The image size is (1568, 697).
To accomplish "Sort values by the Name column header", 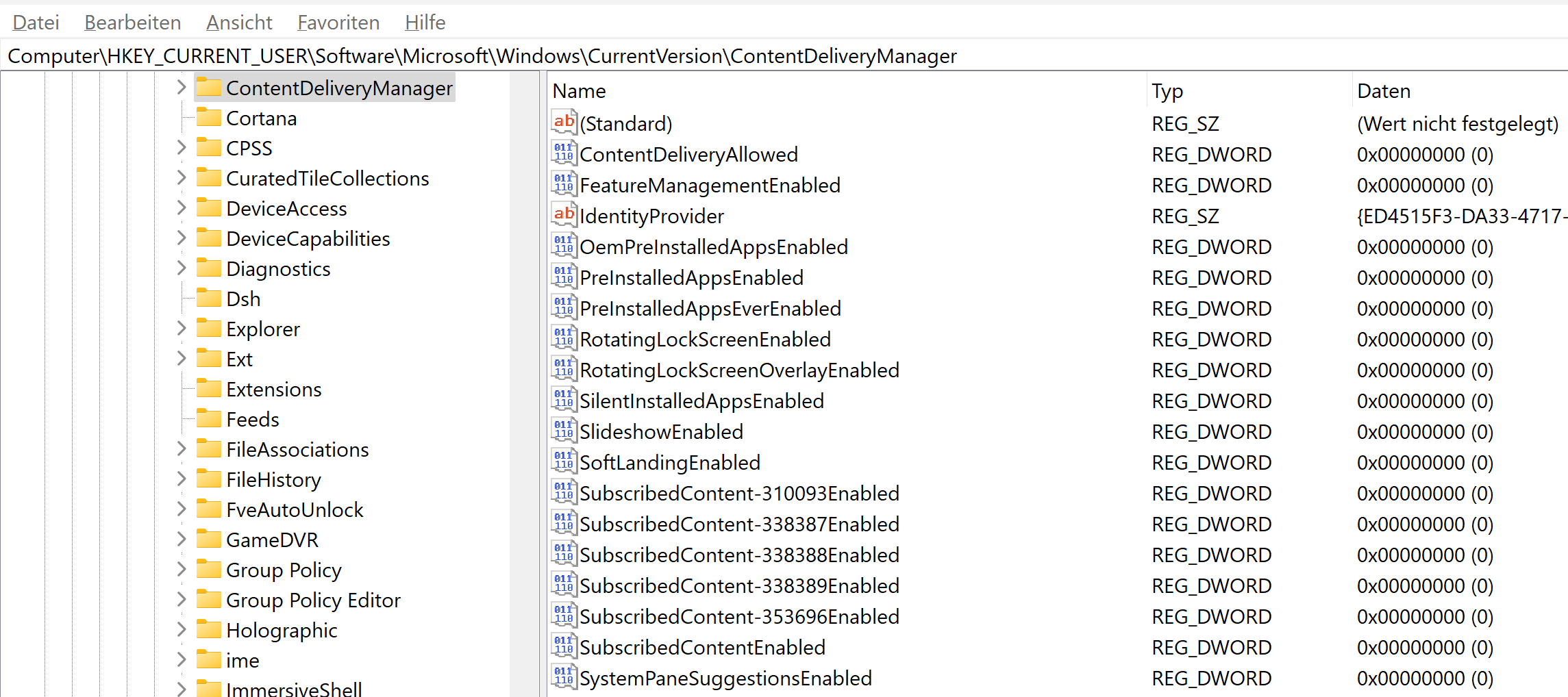I will (847, 91).
